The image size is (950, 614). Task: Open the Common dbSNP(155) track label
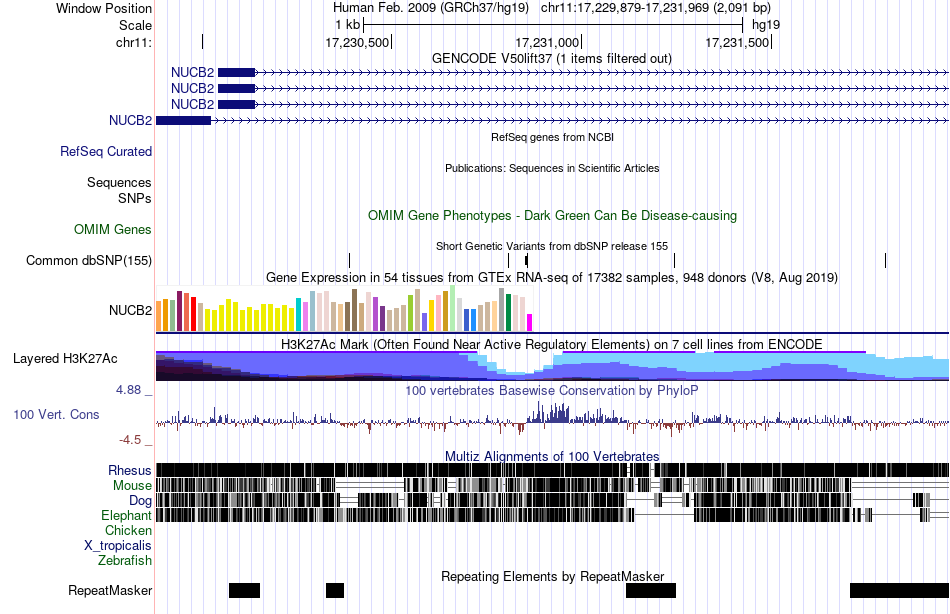(89, 261)
